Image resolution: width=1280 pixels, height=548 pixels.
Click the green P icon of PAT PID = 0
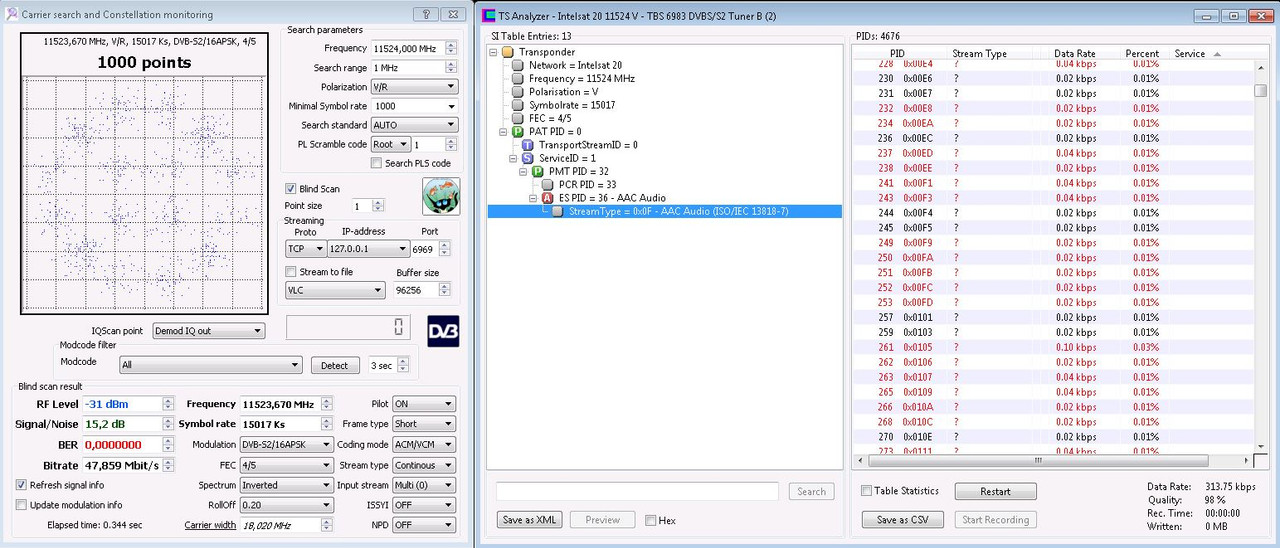click(517, 131)
